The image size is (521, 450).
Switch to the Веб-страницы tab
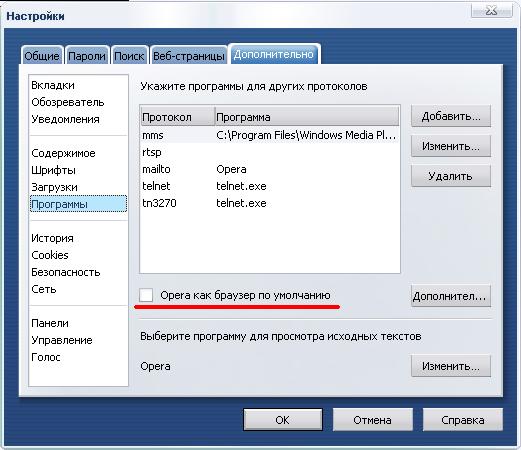[189, 55]
